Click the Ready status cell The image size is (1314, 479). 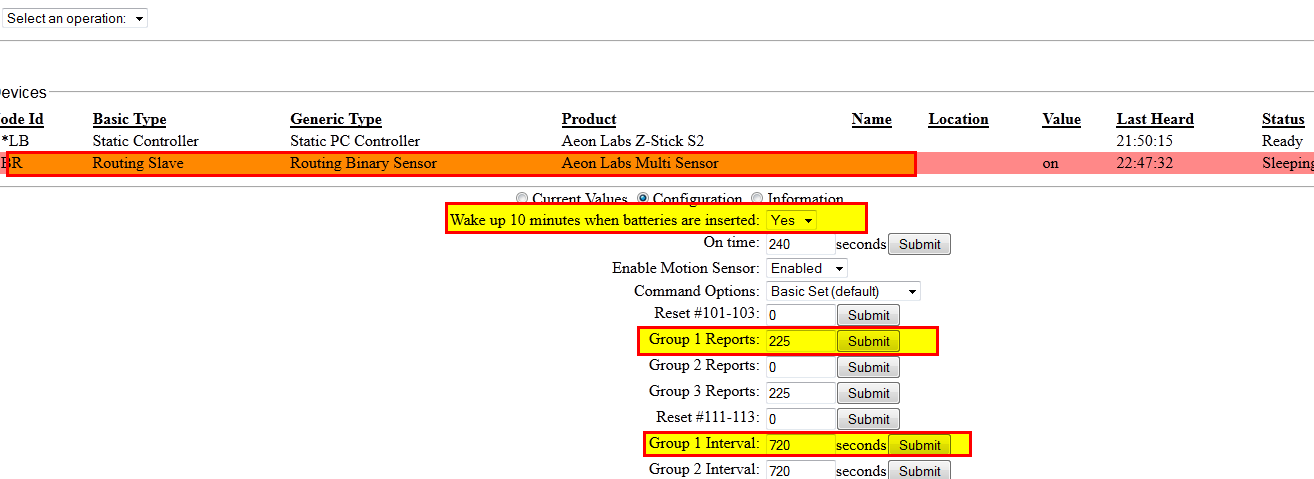(x=1283, y=141)
